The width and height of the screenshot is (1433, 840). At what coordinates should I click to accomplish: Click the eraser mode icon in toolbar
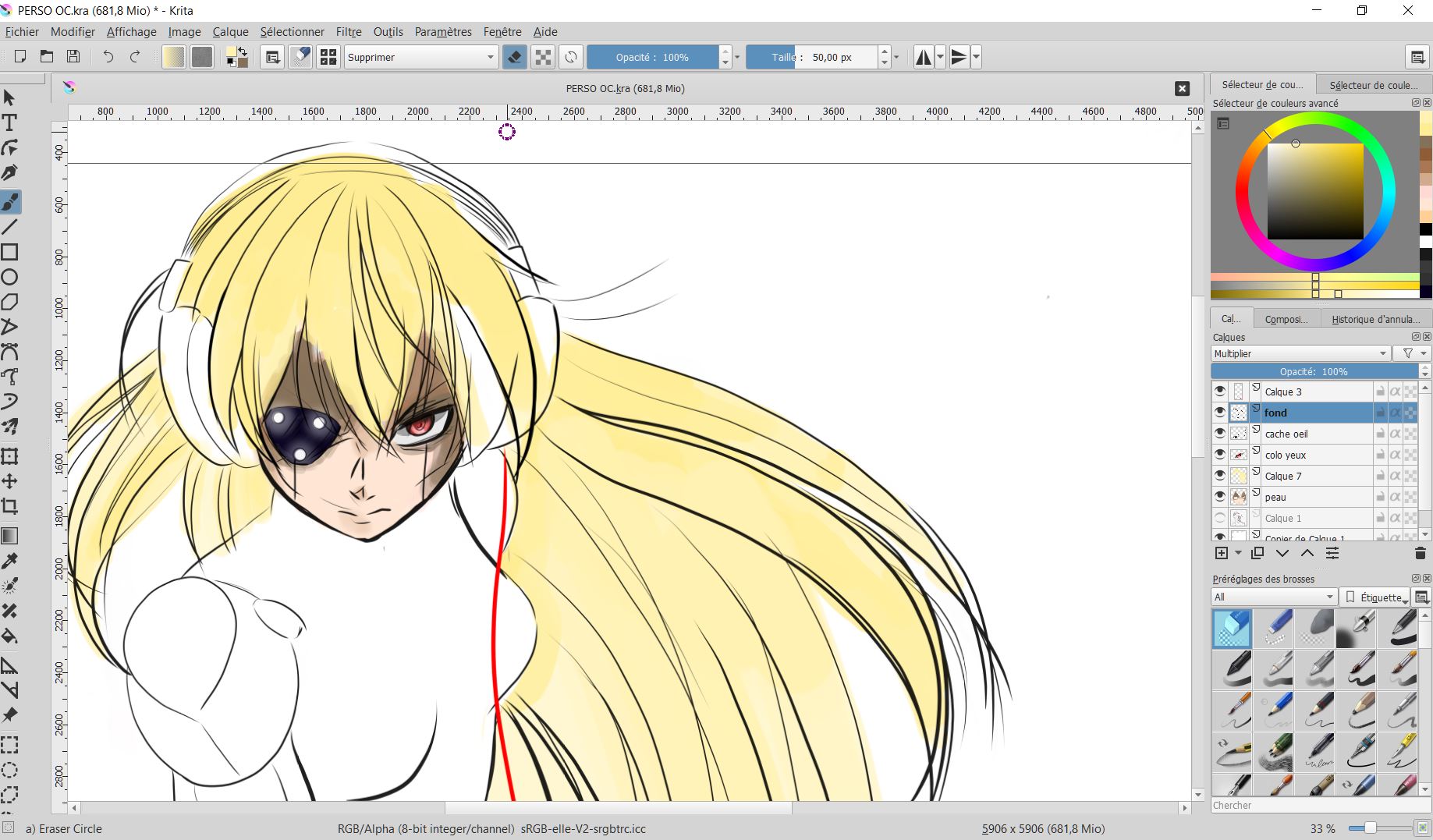click(x=514, y=57)
